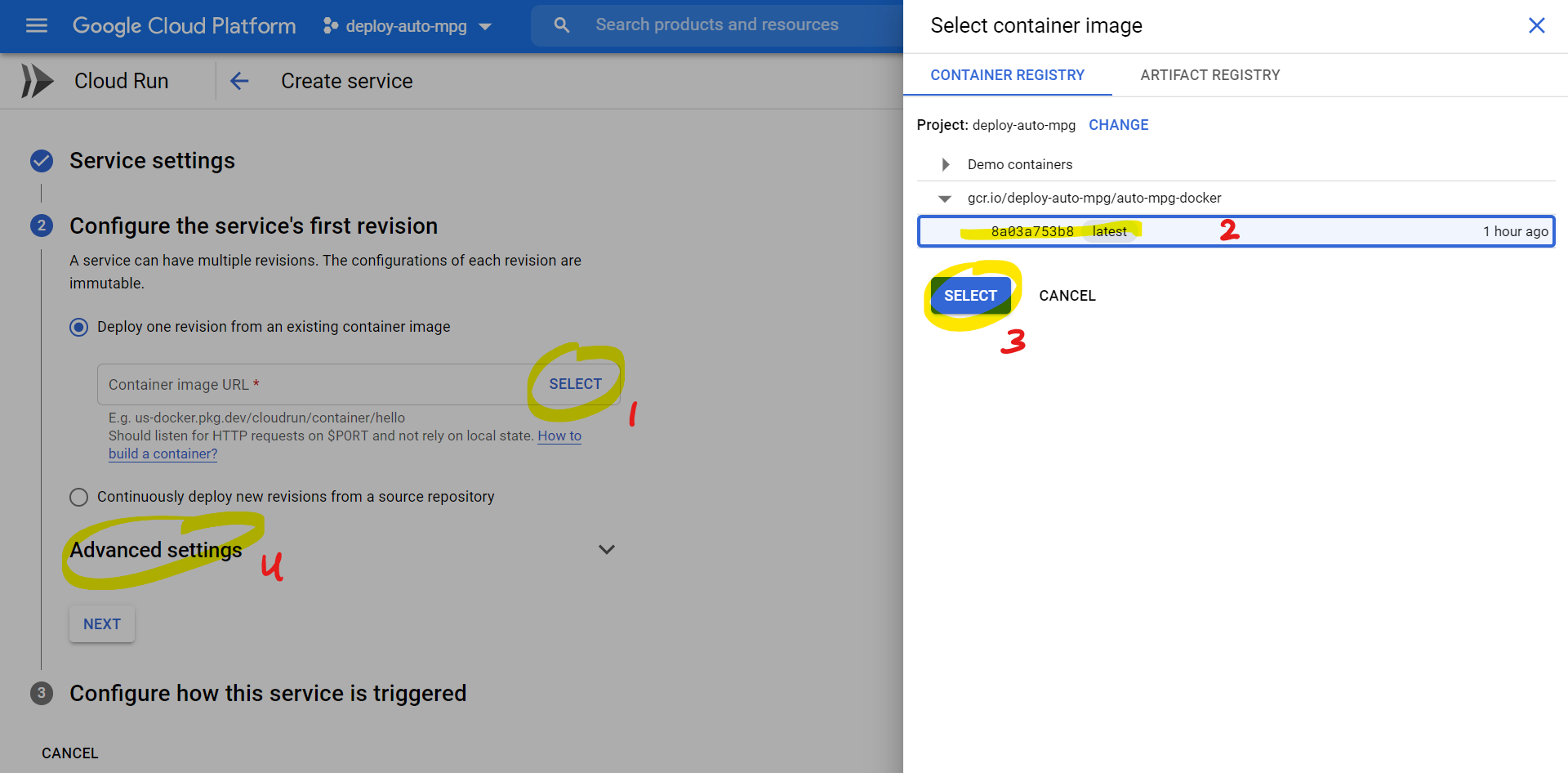
Task: Click the NEXT button
Action: point(102,624)
